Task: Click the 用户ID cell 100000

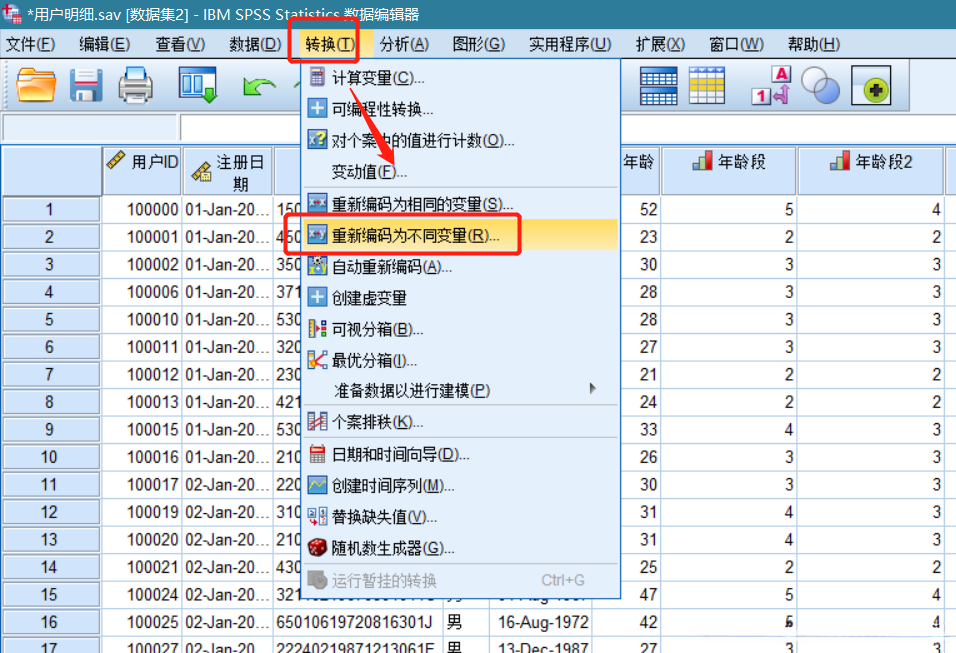Action: pyautogui.click(x=142, y=209)
